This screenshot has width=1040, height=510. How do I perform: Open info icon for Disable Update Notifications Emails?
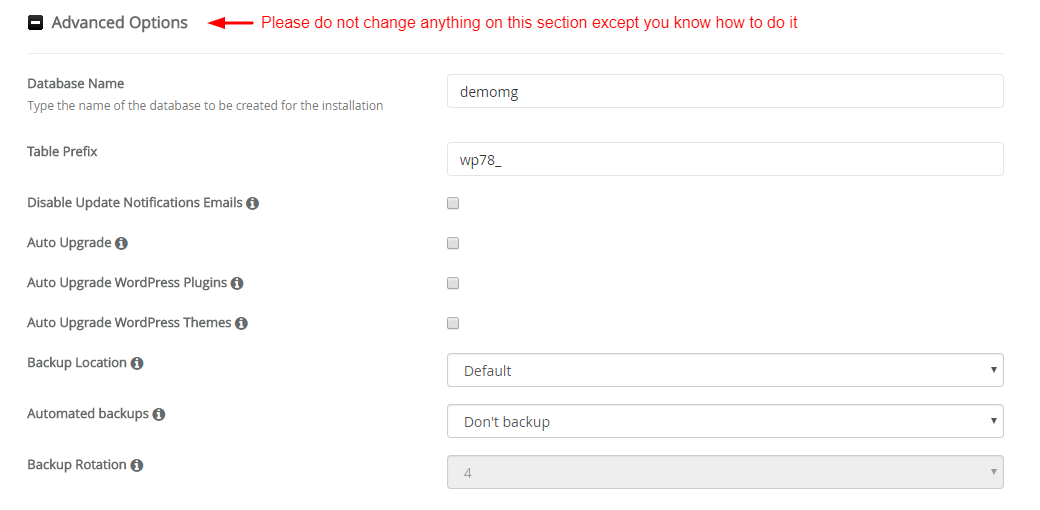(252, 204)
